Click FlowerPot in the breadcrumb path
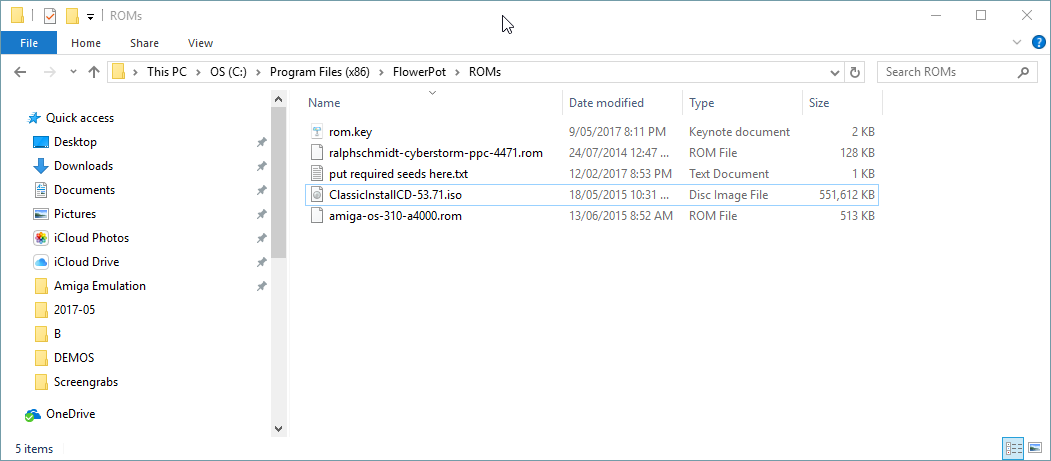 423,72
